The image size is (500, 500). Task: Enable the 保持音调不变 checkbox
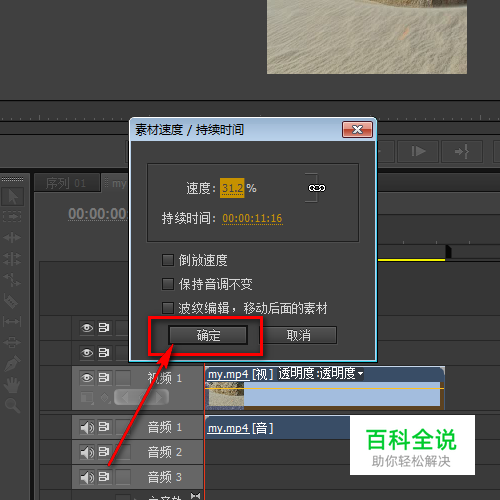(168, 284)
